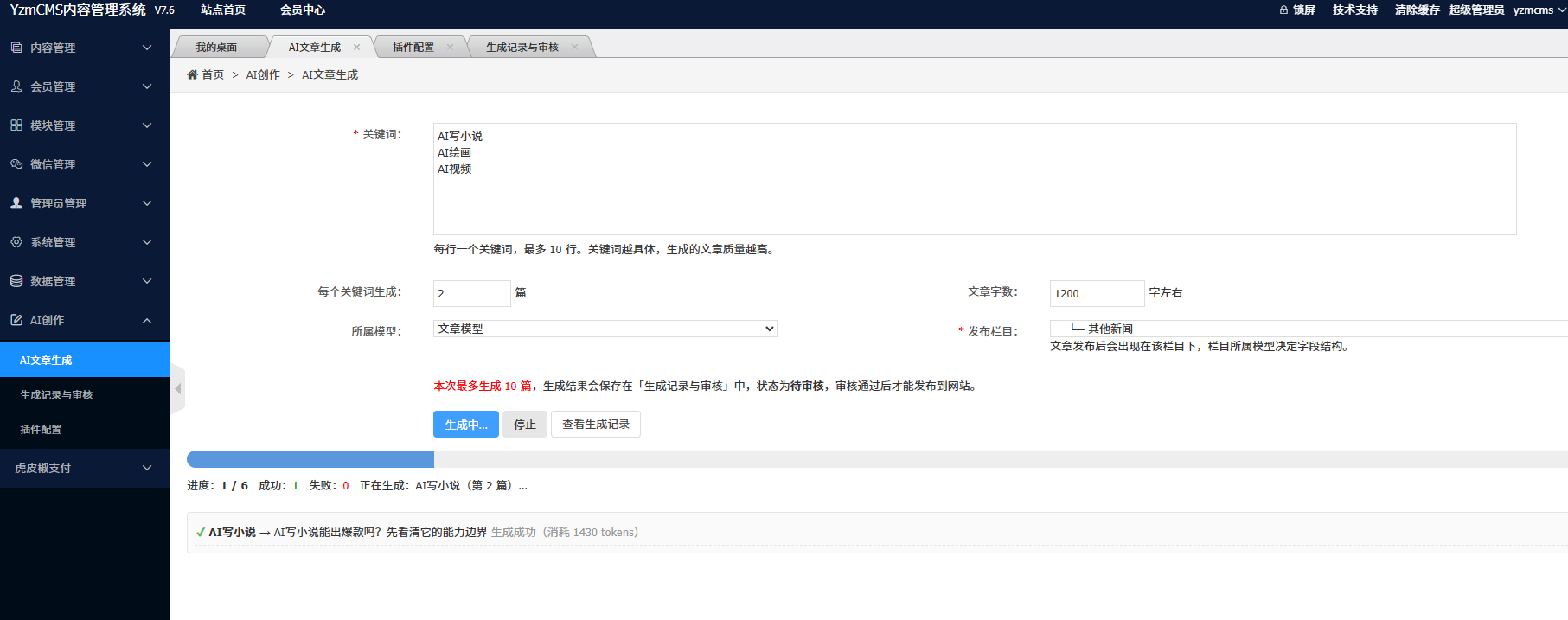1568x620 pixels.
Task: Click the 文章字数 input field
Action: [1098, 293]
